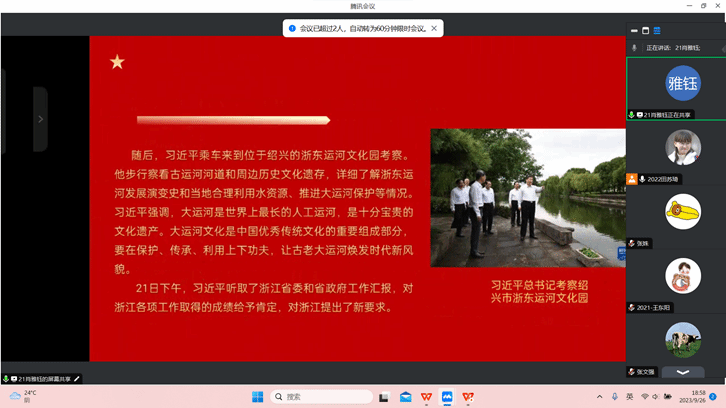Select the red third layout view icon

[658, 30]
